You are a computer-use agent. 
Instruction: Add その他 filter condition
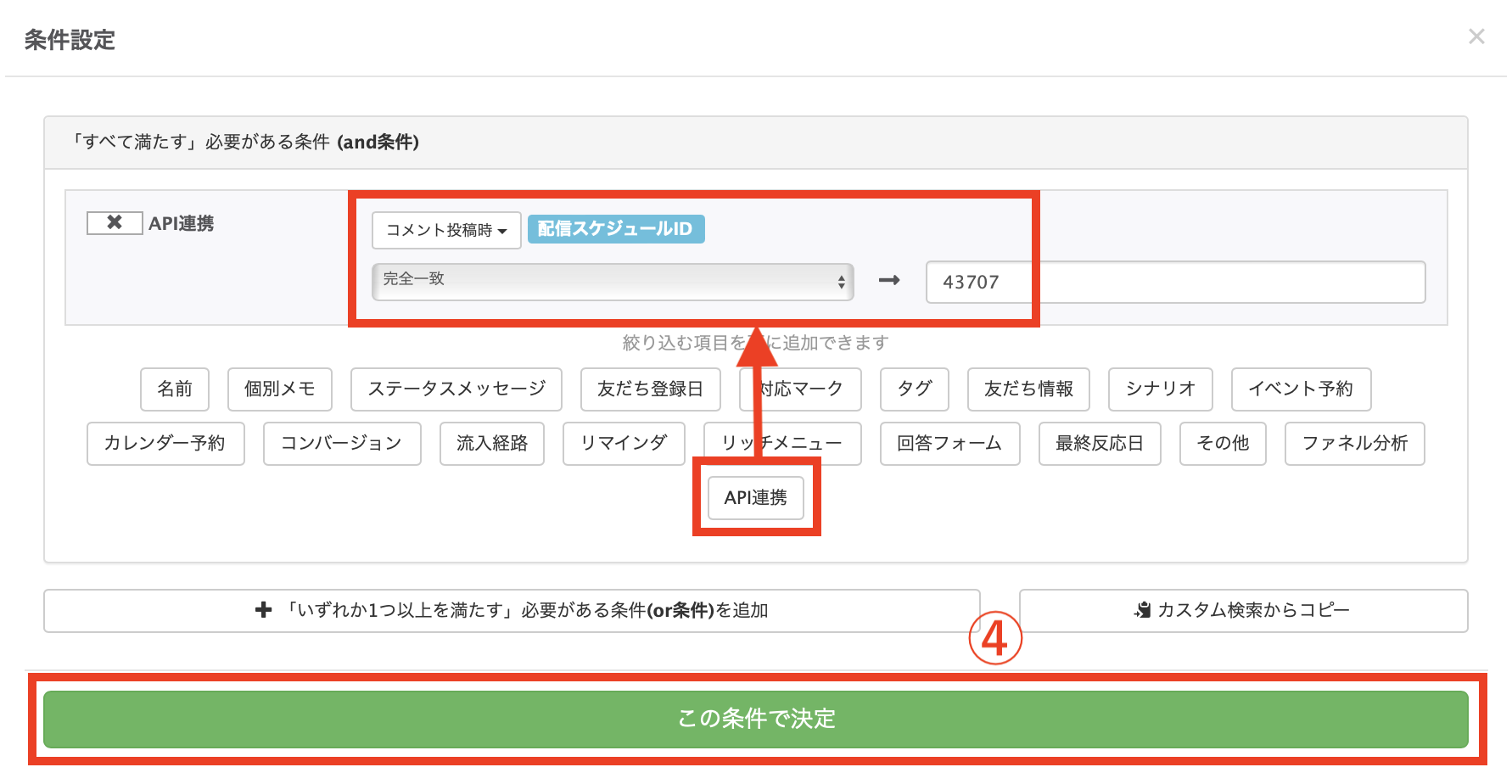click(x=1223, y=443)
